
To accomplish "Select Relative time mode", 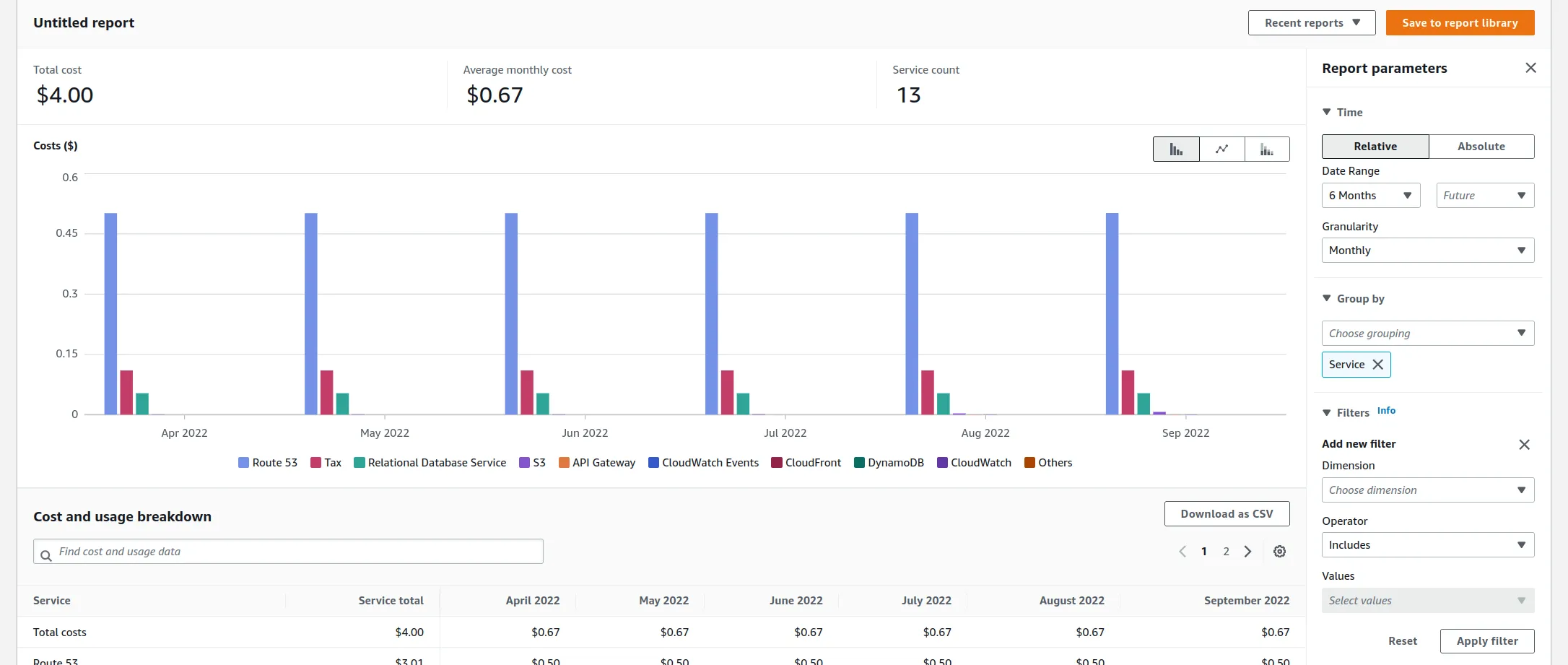I will click(1375, 147).
